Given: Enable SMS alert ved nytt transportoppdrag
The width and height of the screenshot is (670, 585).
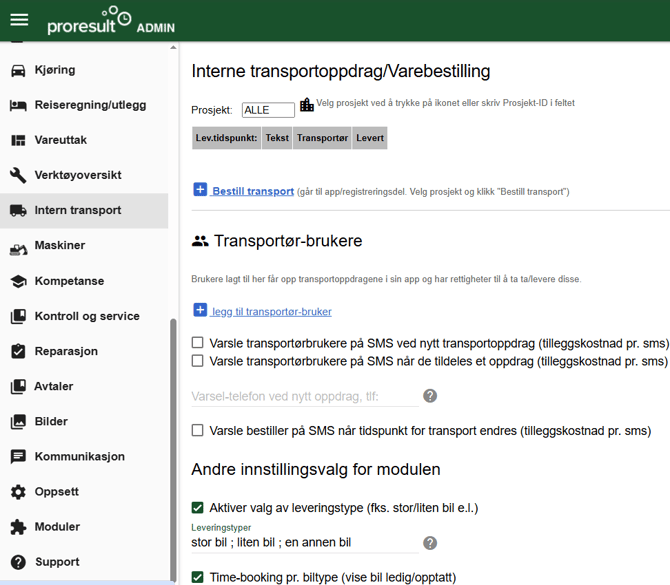Looking at the screenshot, I should 198,342.
